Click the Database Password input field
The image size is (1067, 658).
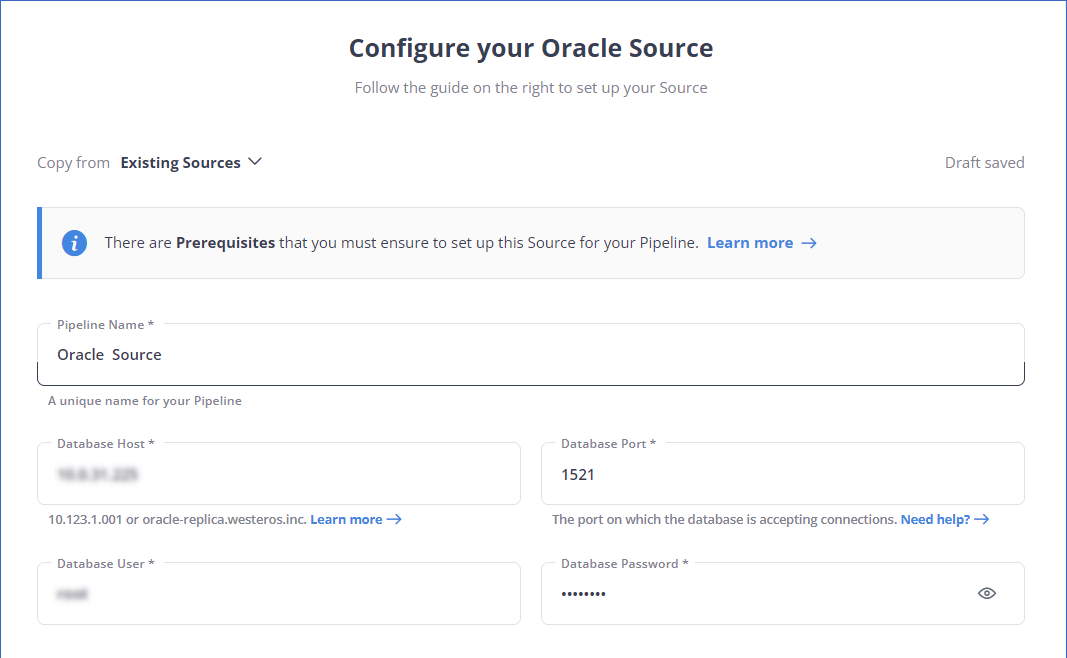(x=783, y=593)
